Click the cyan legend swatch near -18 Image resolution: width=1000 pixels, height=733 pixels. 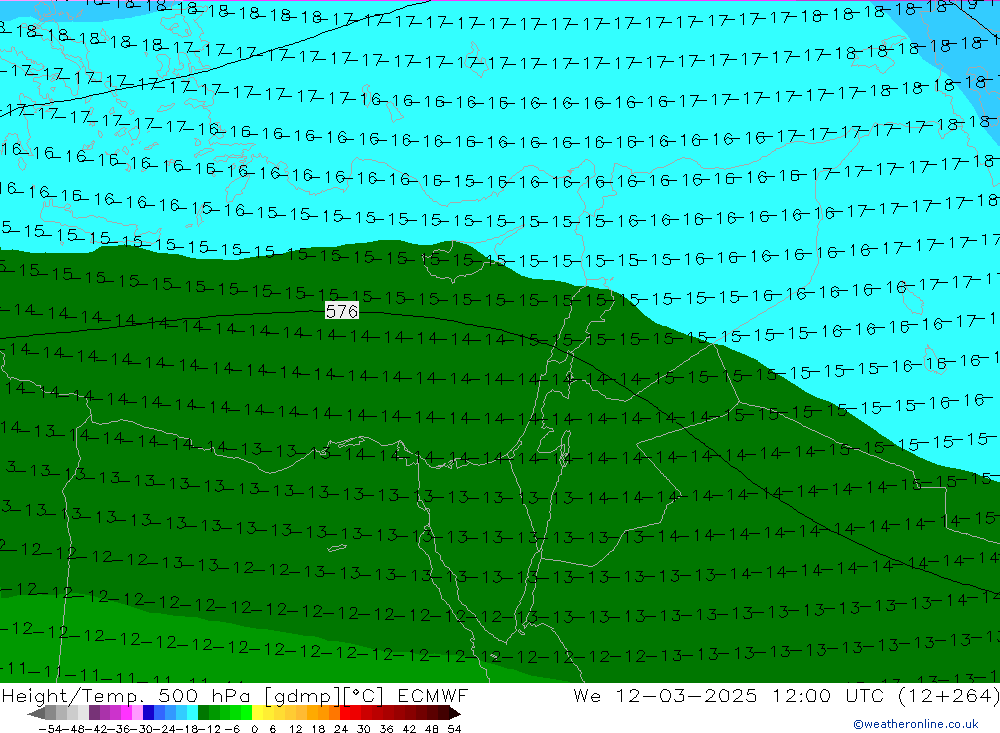(x=192, y=713)
